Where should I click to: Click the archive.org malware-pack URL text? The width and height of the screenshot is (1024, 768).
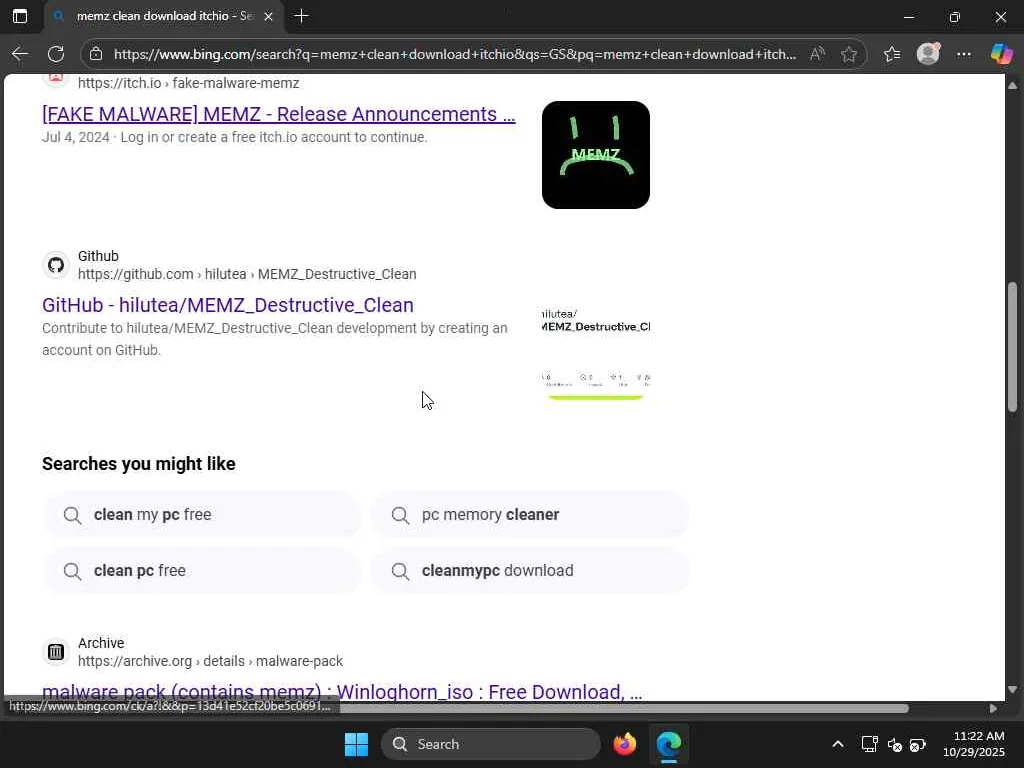[210, 662]
